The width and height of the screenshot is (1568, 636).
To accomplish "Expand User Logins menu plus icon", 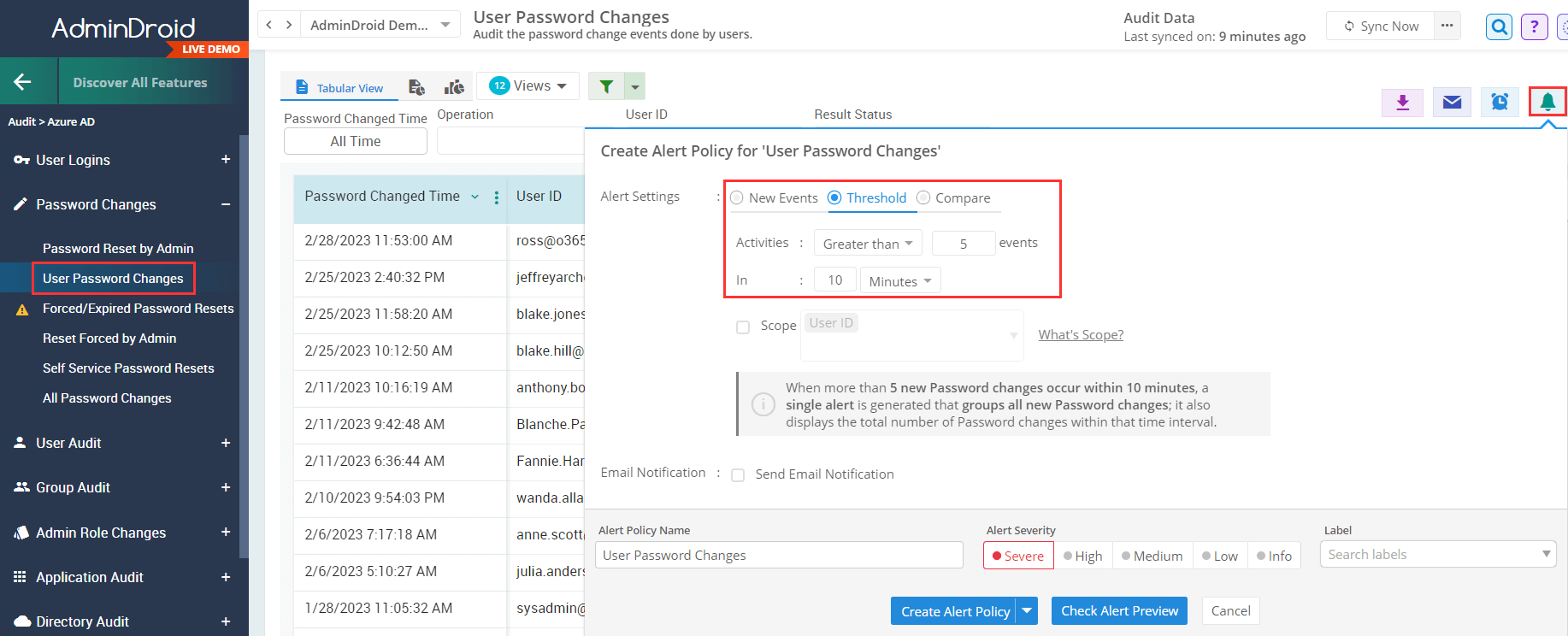I will click(x=226, y=159).
